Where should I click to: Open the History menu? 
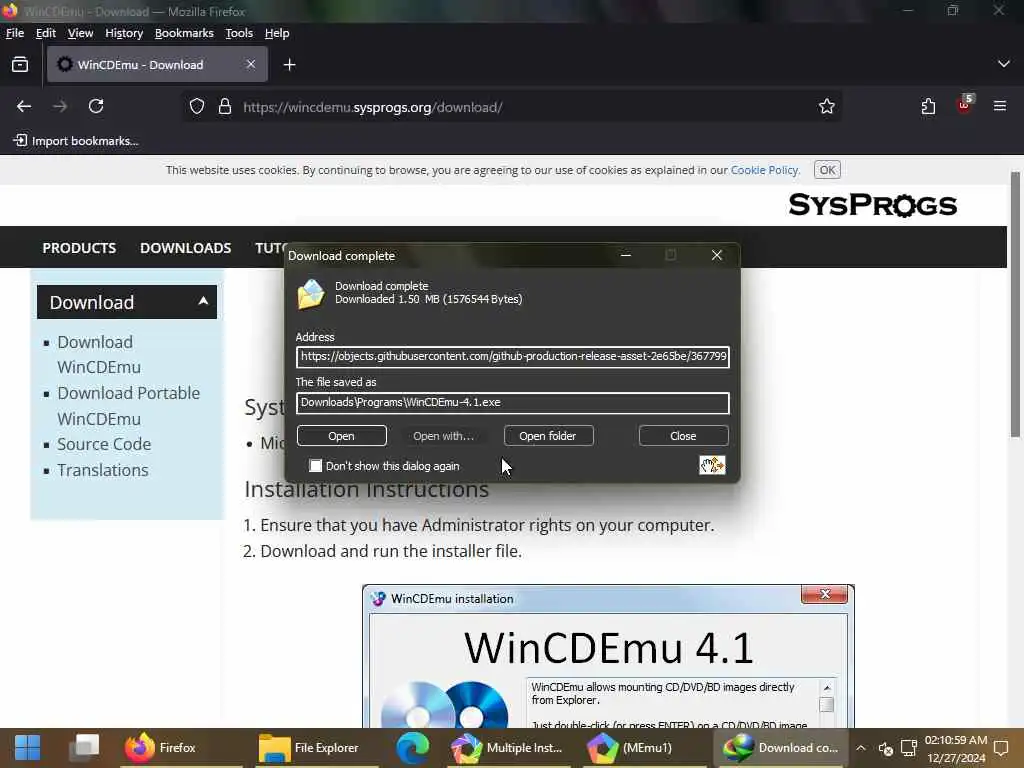point(123,33)
